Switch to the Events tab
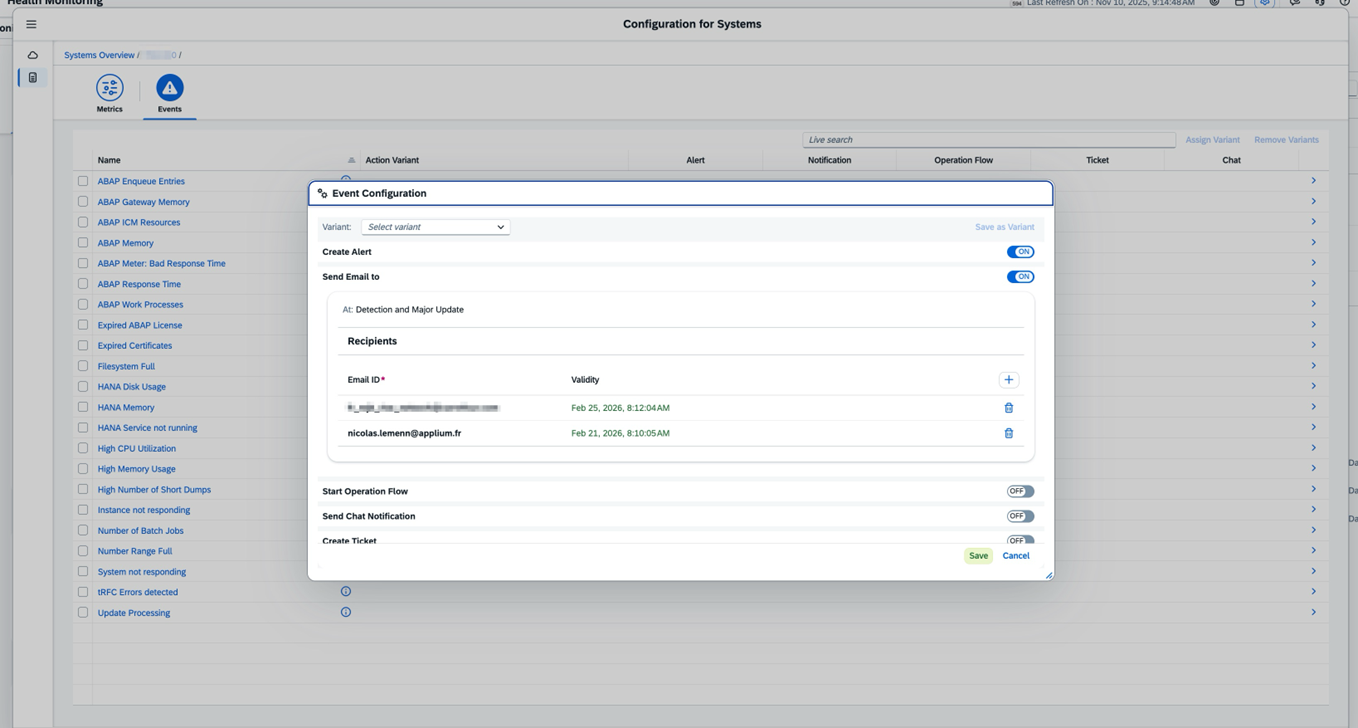Screen dimensions: 1358x728 [169, 93]
